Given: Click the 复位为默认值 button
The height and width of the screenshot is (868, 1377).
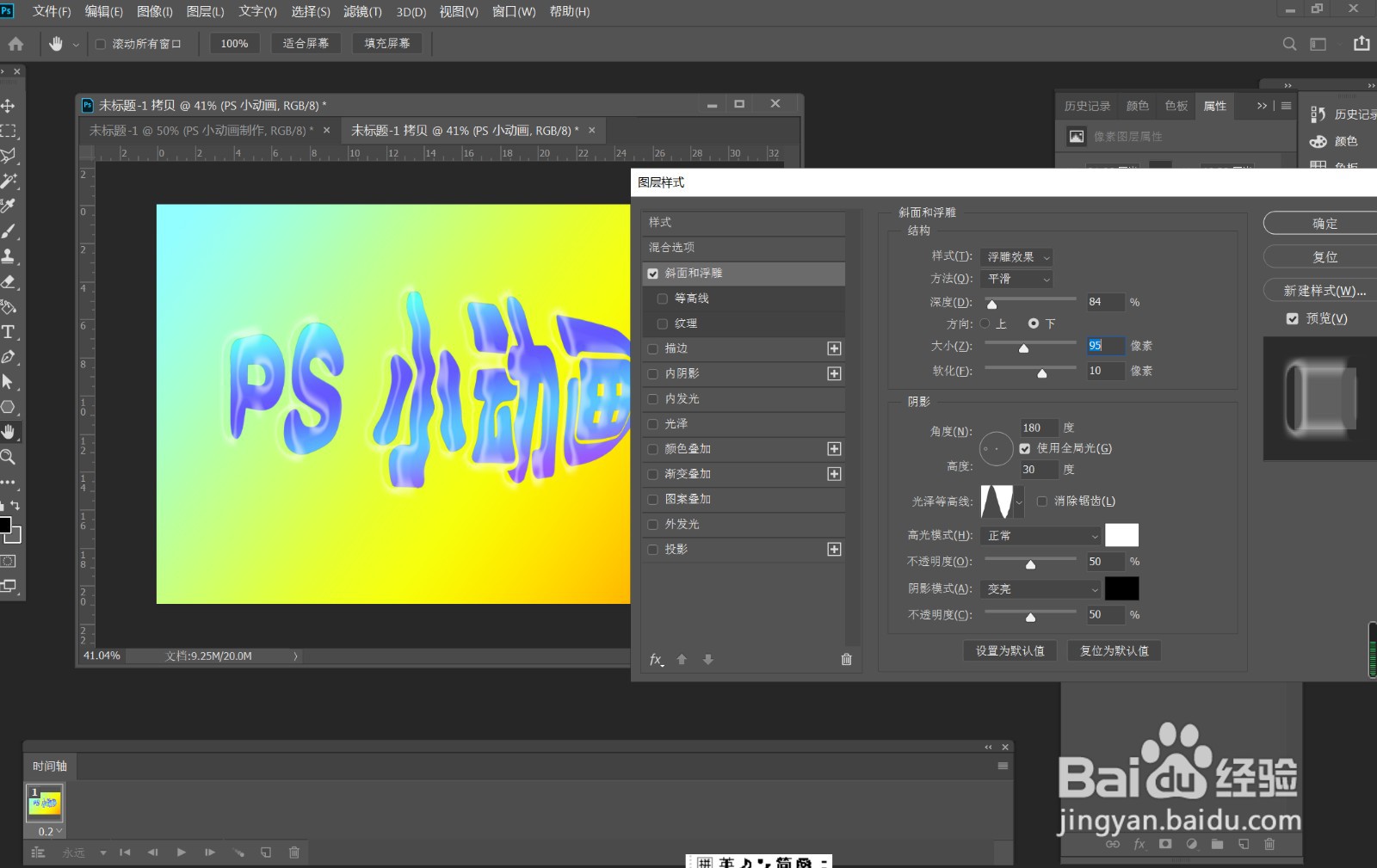Looking at the screenshot, I should point(1114,651).
